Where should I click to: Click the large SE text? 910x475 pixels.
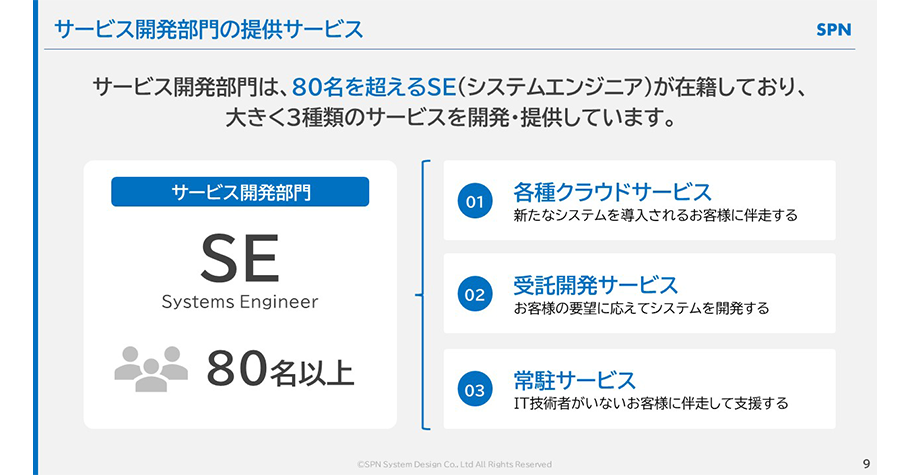pyautogui.click(x=239, y=259)
